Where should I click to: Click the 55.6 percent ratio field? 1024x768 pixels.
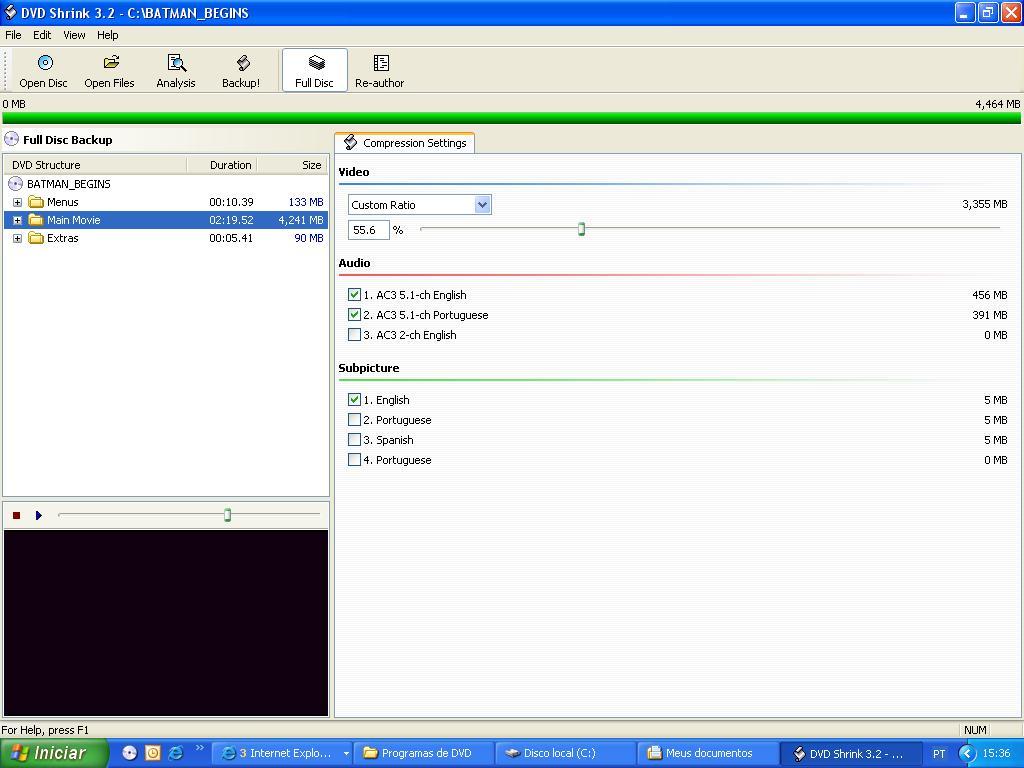[368, 230]
